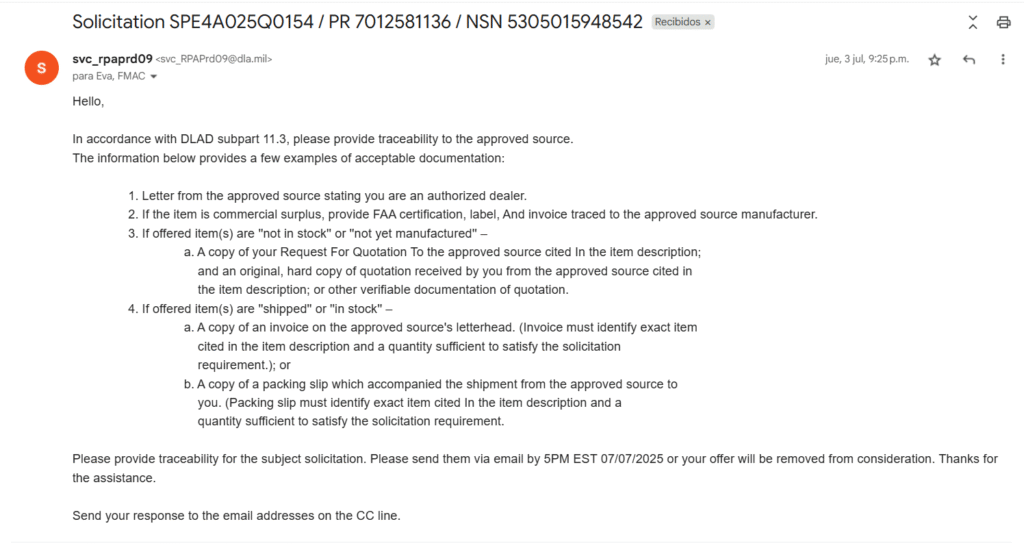Click the sentence mentioning DLAD subpart 11.3

(x=322, y=139)
